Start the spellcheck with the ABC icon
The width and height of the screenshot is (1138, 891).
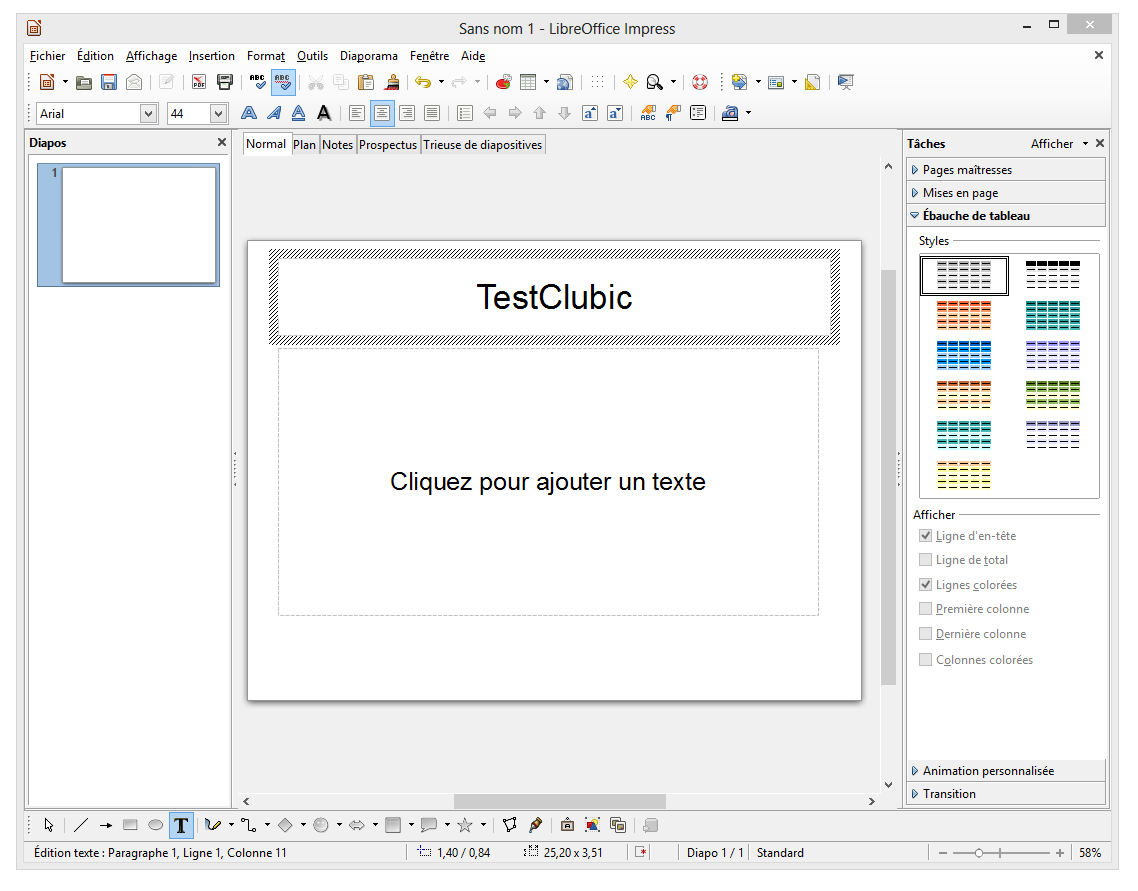[x=259, y=82]
